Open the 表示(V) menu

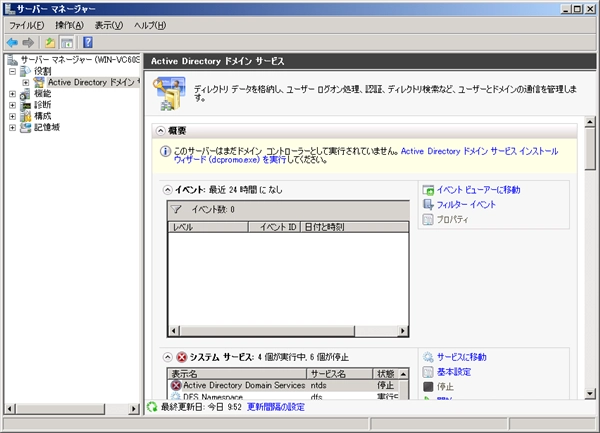(109, 25)
